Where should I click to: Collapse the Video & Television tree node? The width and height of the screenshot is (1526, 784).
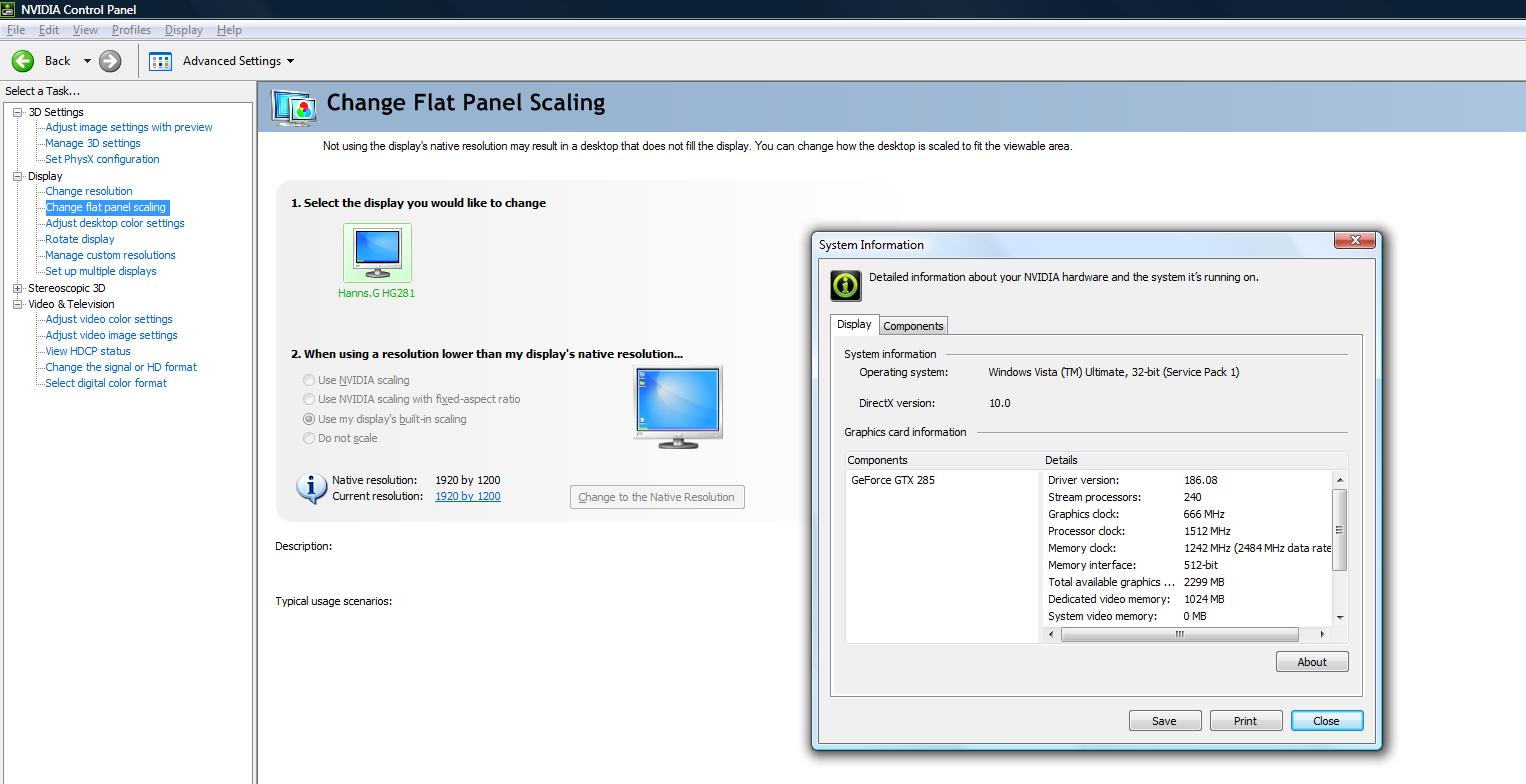click(17, 304)
